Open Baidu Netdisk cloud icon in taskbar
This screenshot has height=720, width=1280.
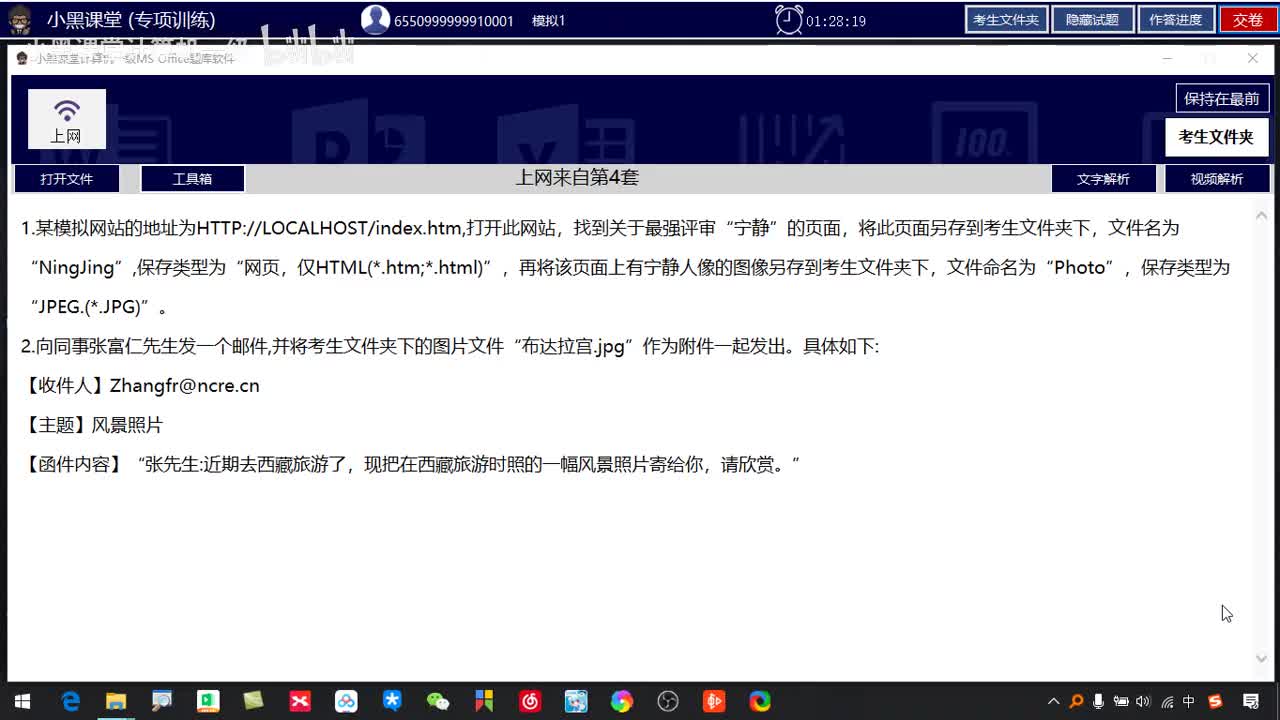pyautogui.click(x=346, y=701)
